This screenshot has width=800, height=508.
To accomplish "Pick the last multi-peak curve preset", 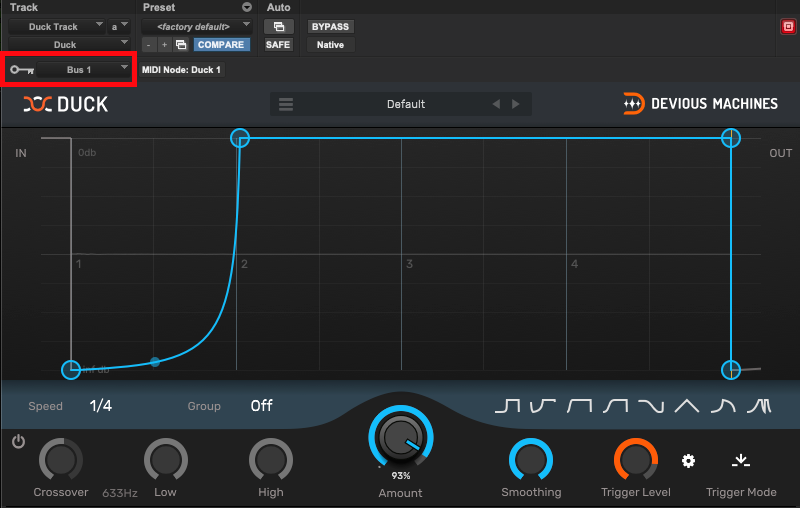I will point(759,406).
